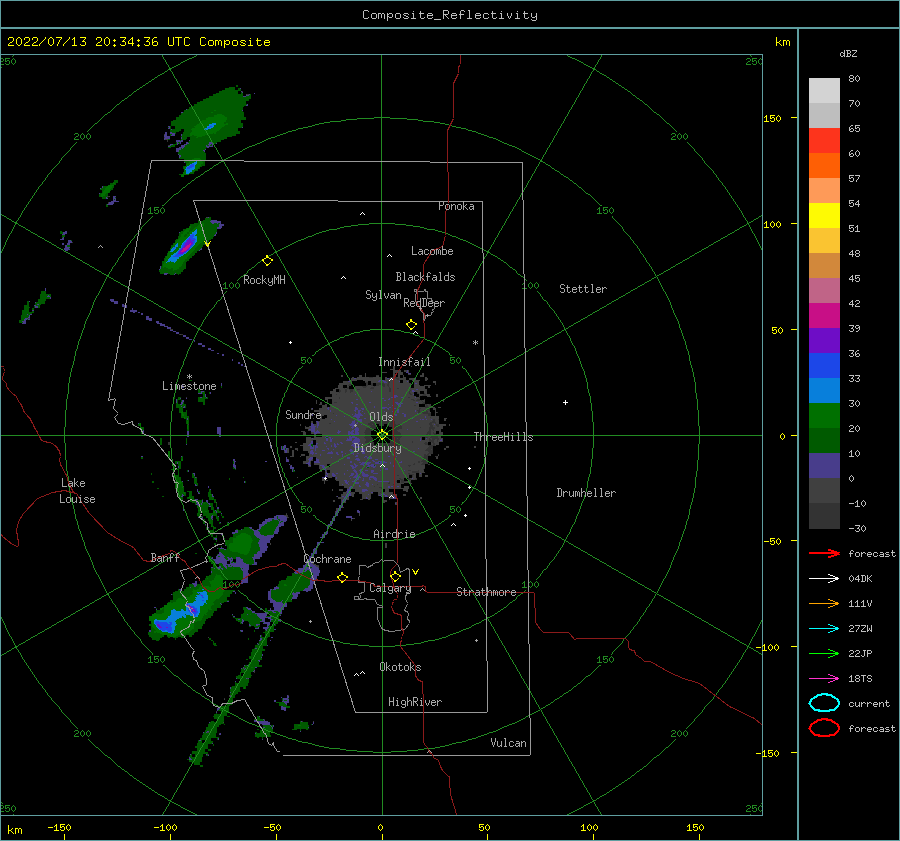Click the km unit label at top right

point(782,42)
